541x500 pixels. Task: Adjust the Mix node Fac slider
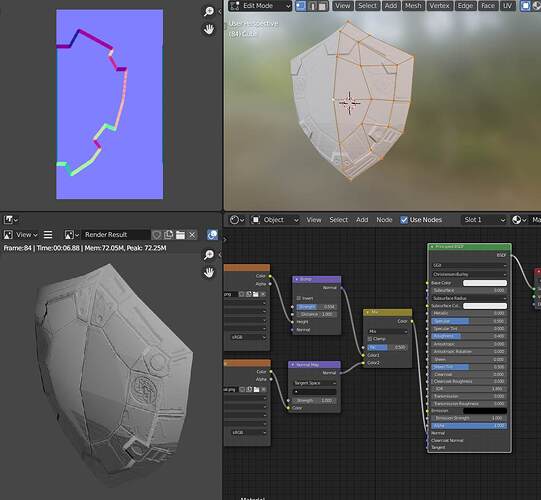387,347
